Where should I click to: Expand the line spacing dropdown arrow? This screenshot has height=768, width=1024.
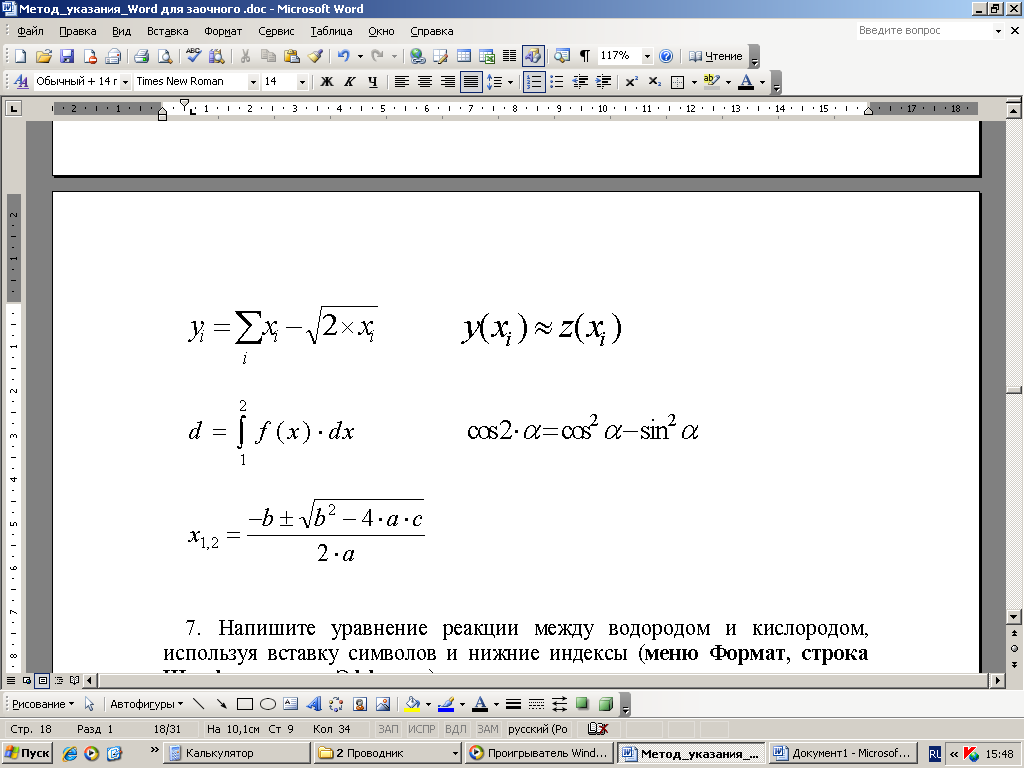click(511, 82)
